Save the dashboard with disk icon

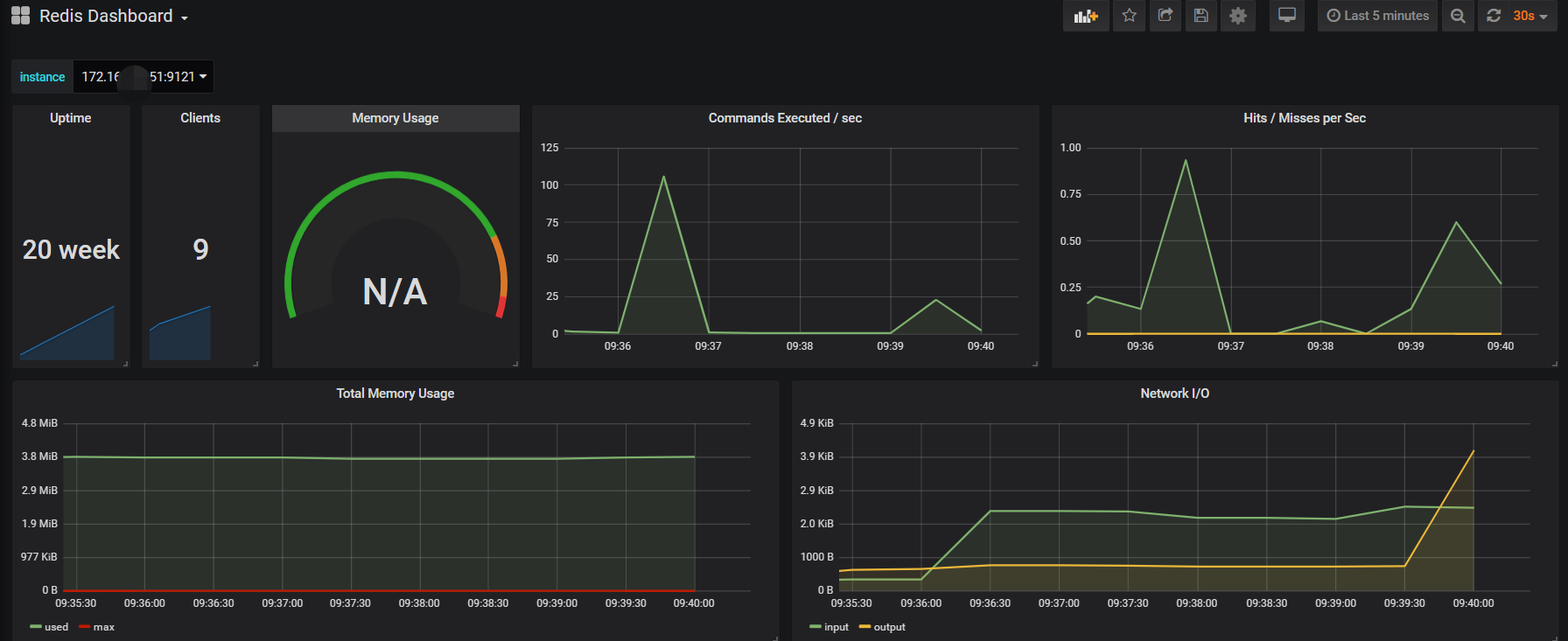(1201, 16)
